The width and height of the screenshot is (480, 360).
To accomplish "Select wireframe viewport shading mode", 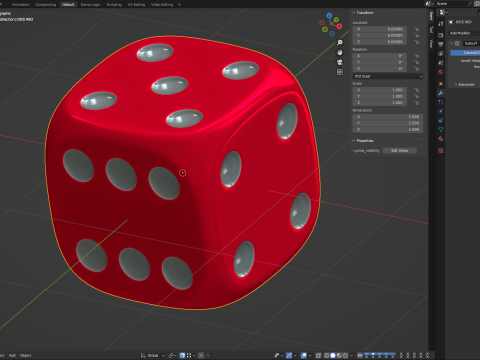I will point(326,355).
